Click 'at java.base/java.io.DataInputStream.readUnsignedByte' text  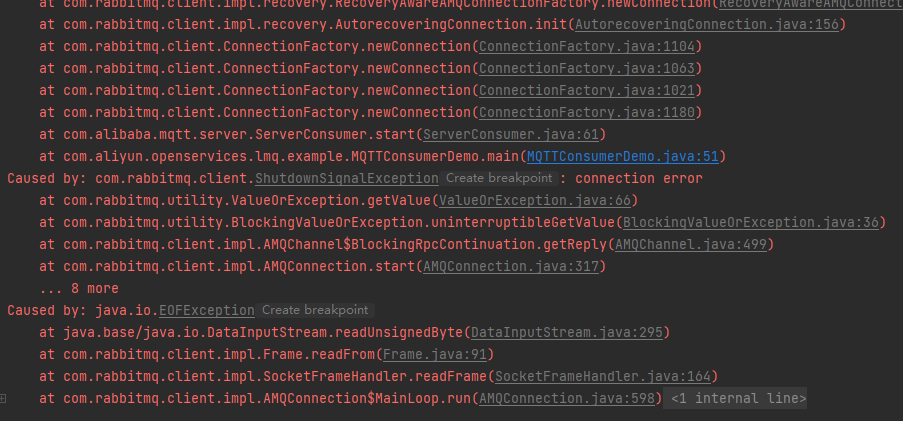pos(251,332)
